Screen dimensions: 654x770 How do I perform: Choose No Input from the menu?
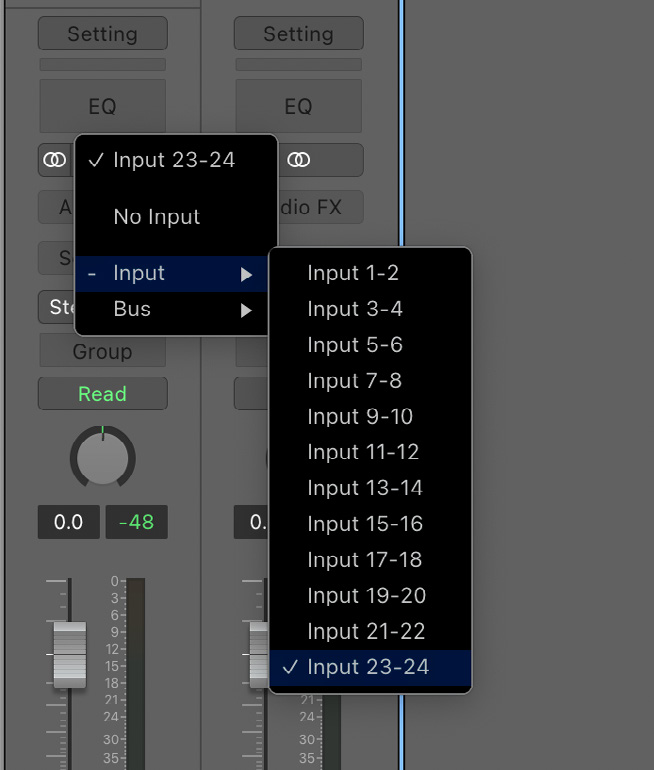[176, 217]
